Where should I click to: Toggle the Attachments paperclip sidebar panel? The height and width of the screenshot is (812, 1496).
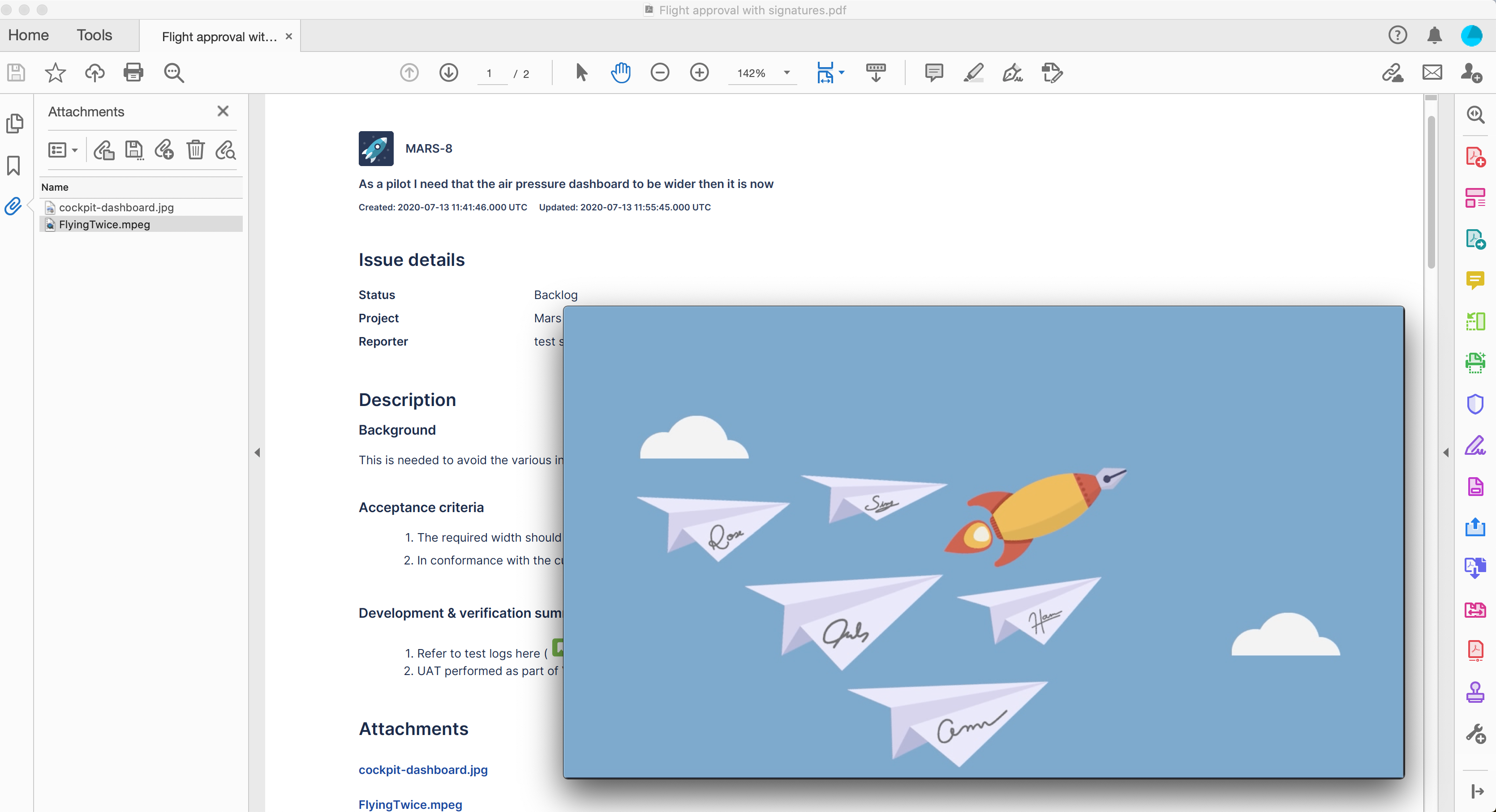[x=13, y=206]
